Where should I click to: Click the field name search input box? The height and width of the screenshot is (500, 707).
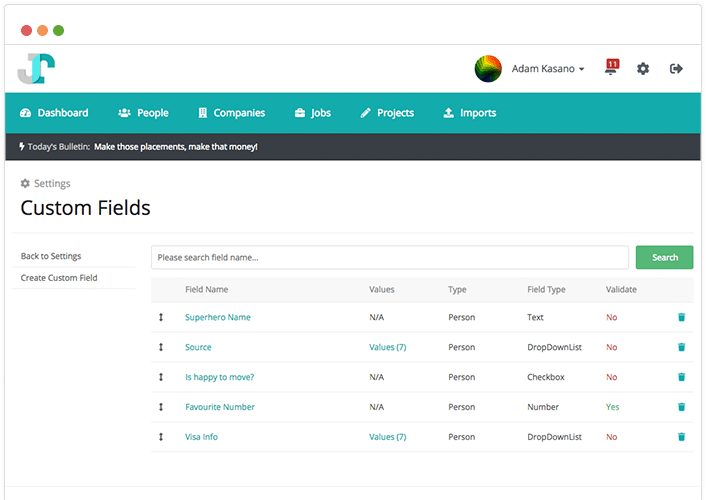click(390, 257)
